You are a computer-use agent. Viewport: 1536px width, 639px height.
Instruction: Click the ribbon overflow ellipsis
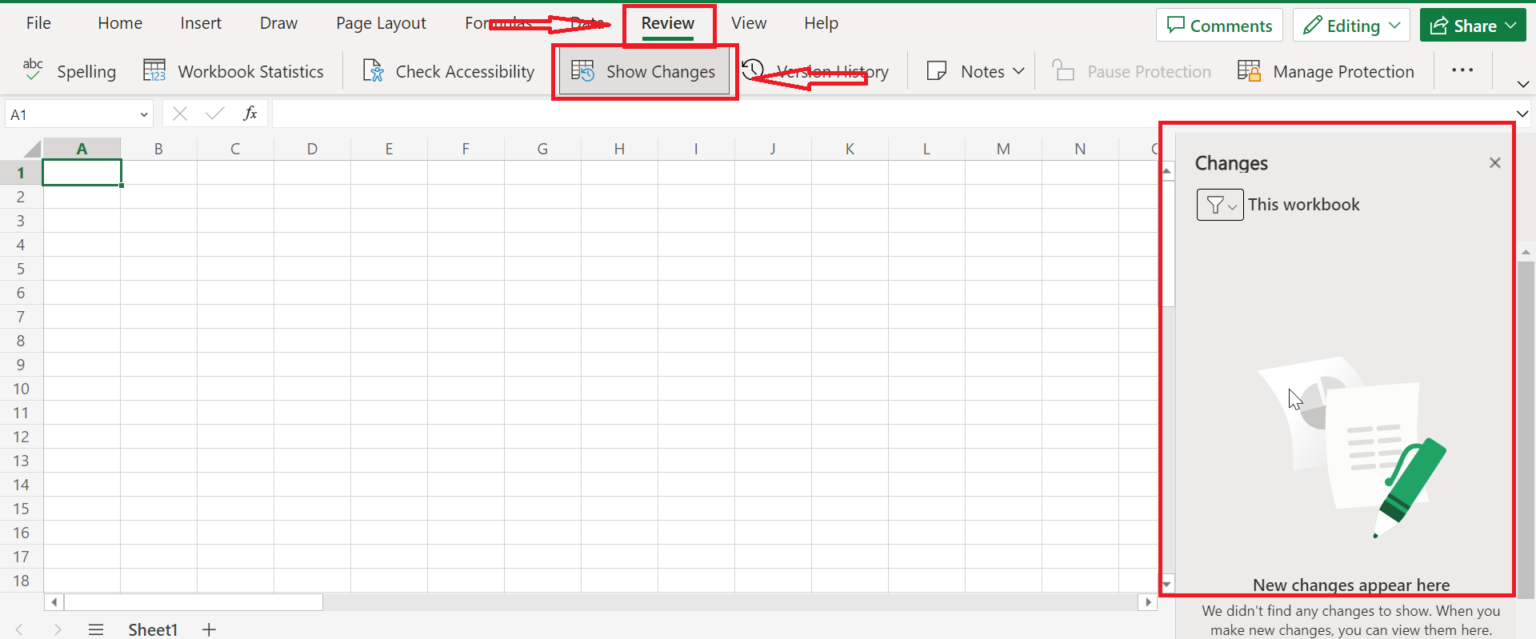[x=1463, y=70]
